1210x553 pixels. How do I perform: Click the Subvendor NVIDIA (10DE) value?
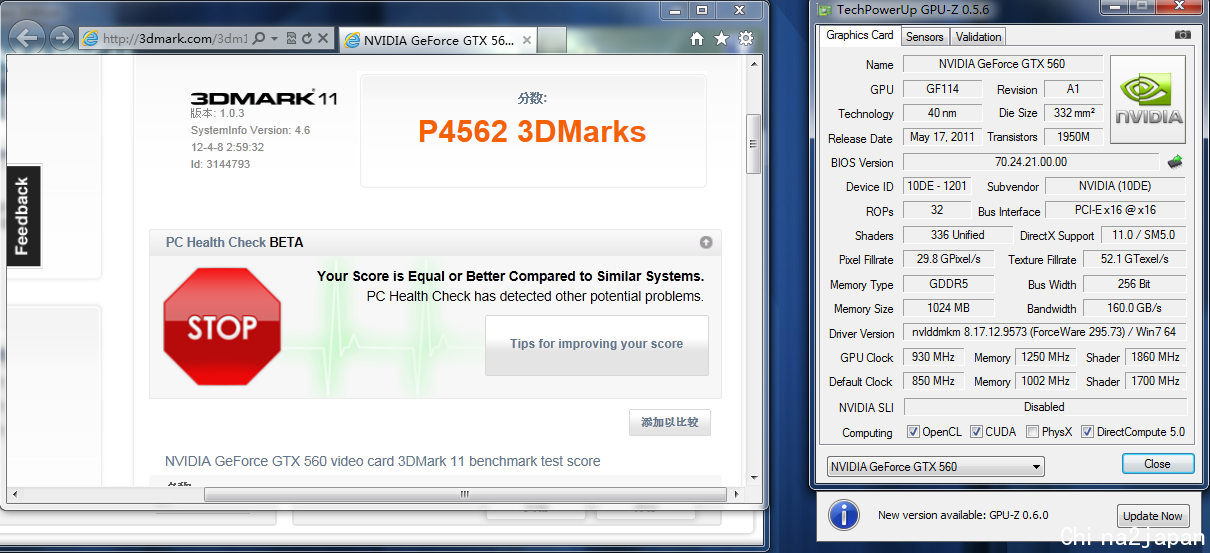coord(1115,186)
